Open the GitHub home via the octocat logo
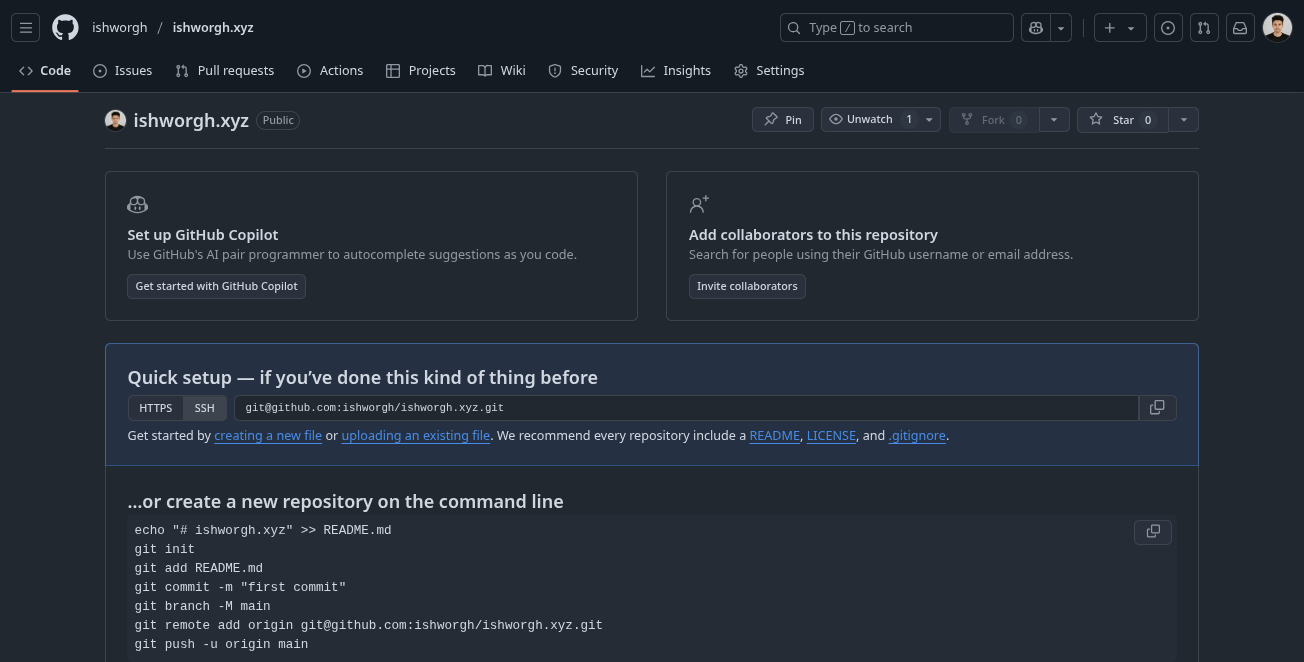 coord(64,27)
